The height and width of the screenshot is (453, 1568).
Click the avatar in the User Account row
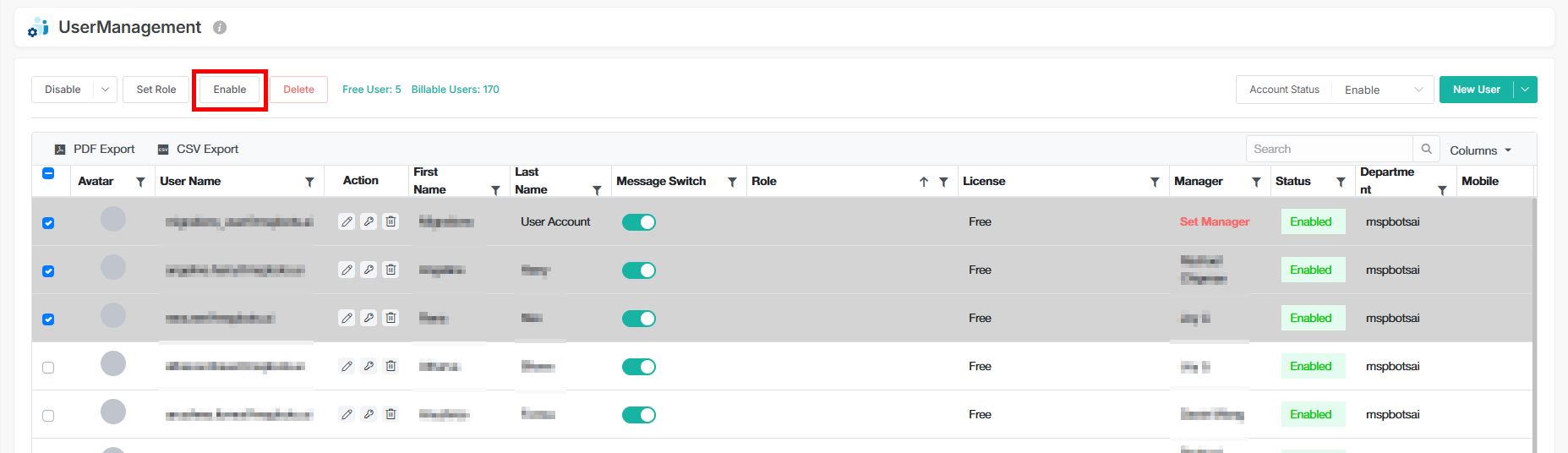(x=113, y=219)
